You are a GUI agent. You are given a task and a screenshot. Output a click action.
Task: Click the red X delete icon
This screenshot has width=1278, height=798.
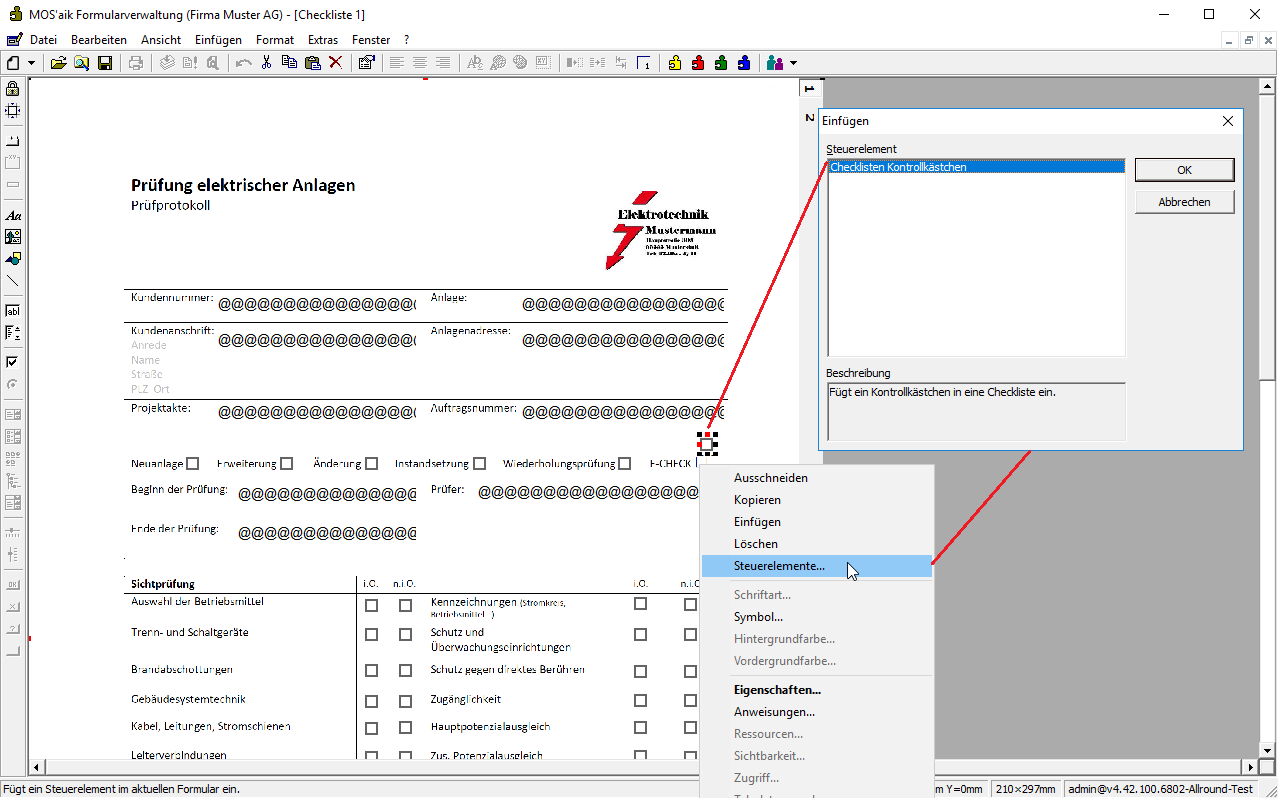point(336,63)
